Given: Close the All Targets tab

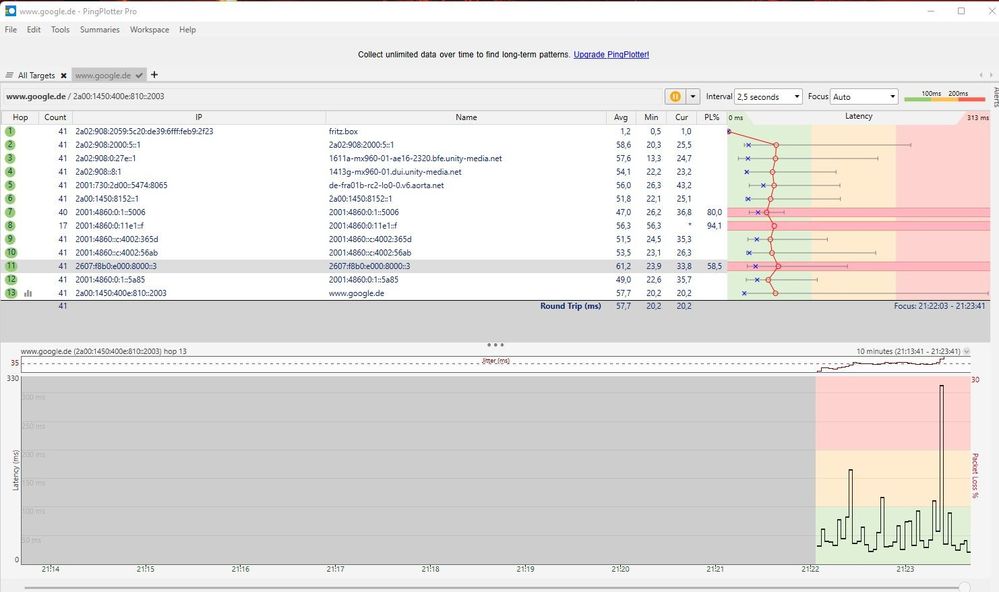Looking at the screenshot, I should [x=64, y=75].
